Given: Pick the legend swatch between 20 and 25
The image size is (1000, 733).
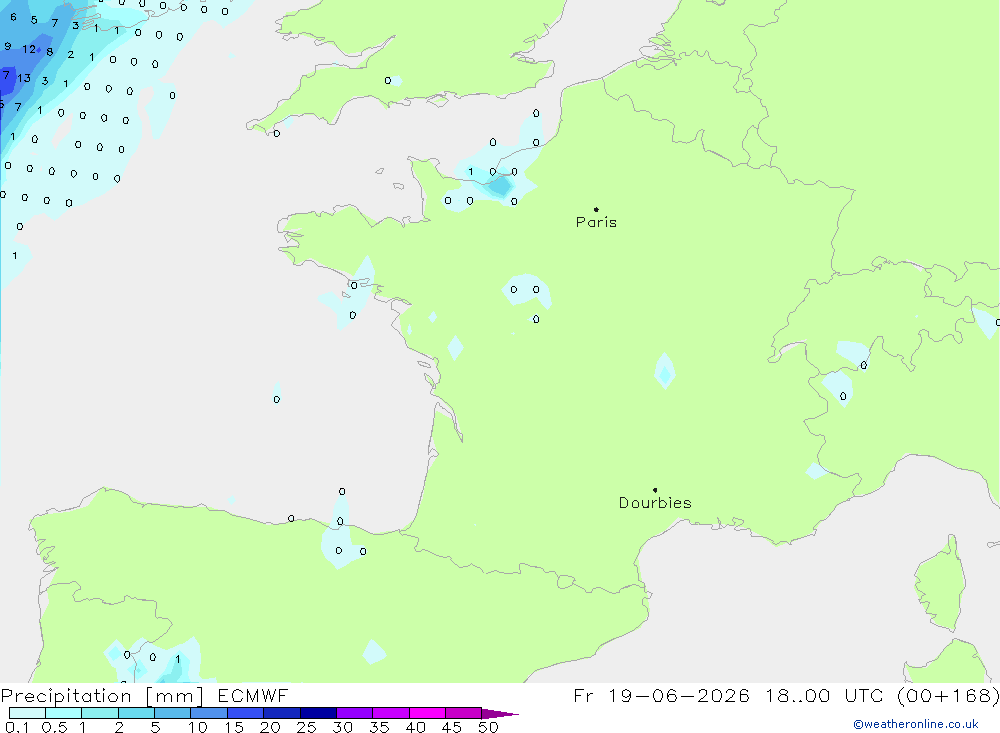Looking at the screenshot, I should 282,713.
